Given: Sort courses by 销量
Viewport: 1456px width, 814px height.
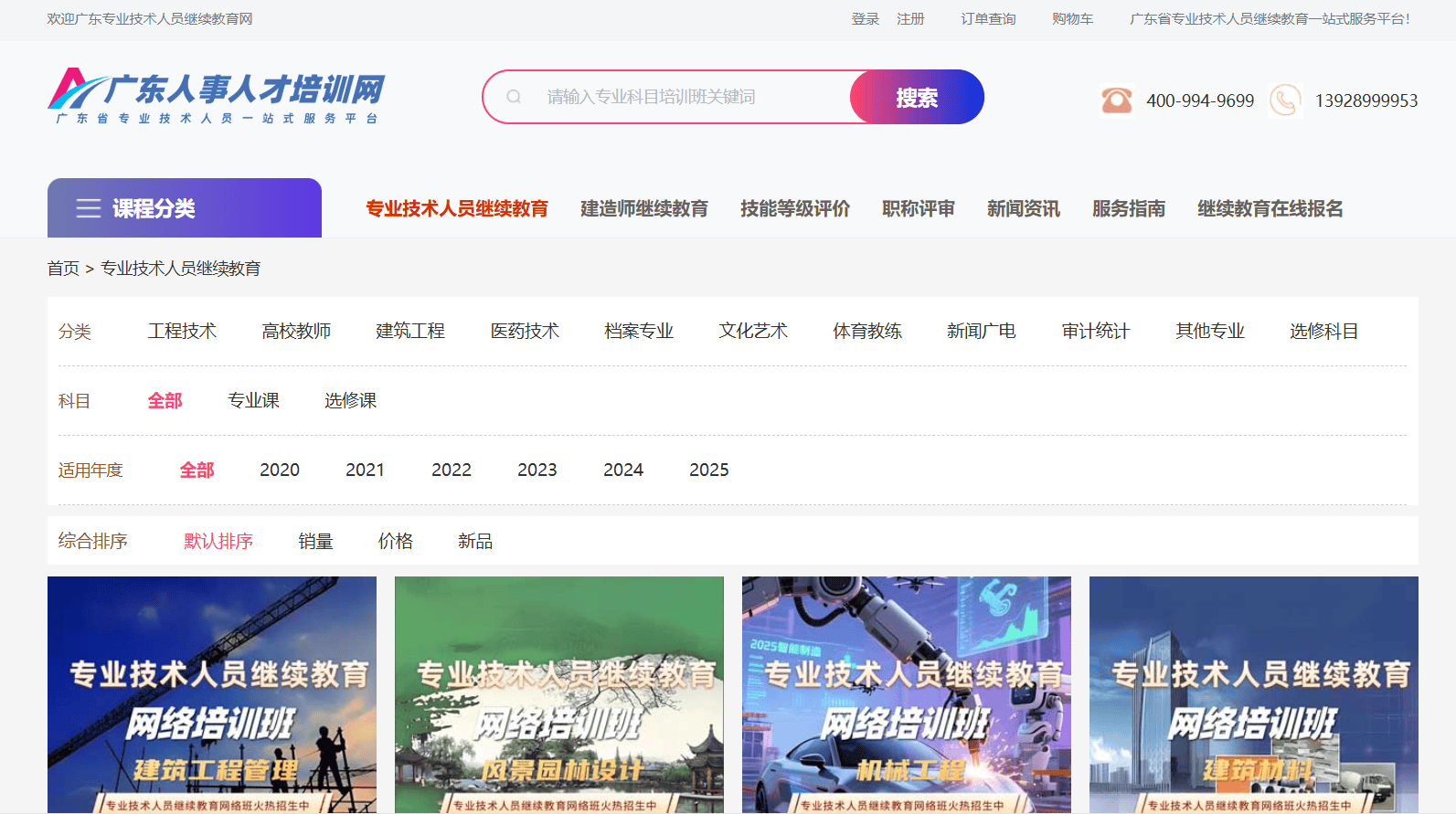Looking at the screenshot, I should click(315, 542).
